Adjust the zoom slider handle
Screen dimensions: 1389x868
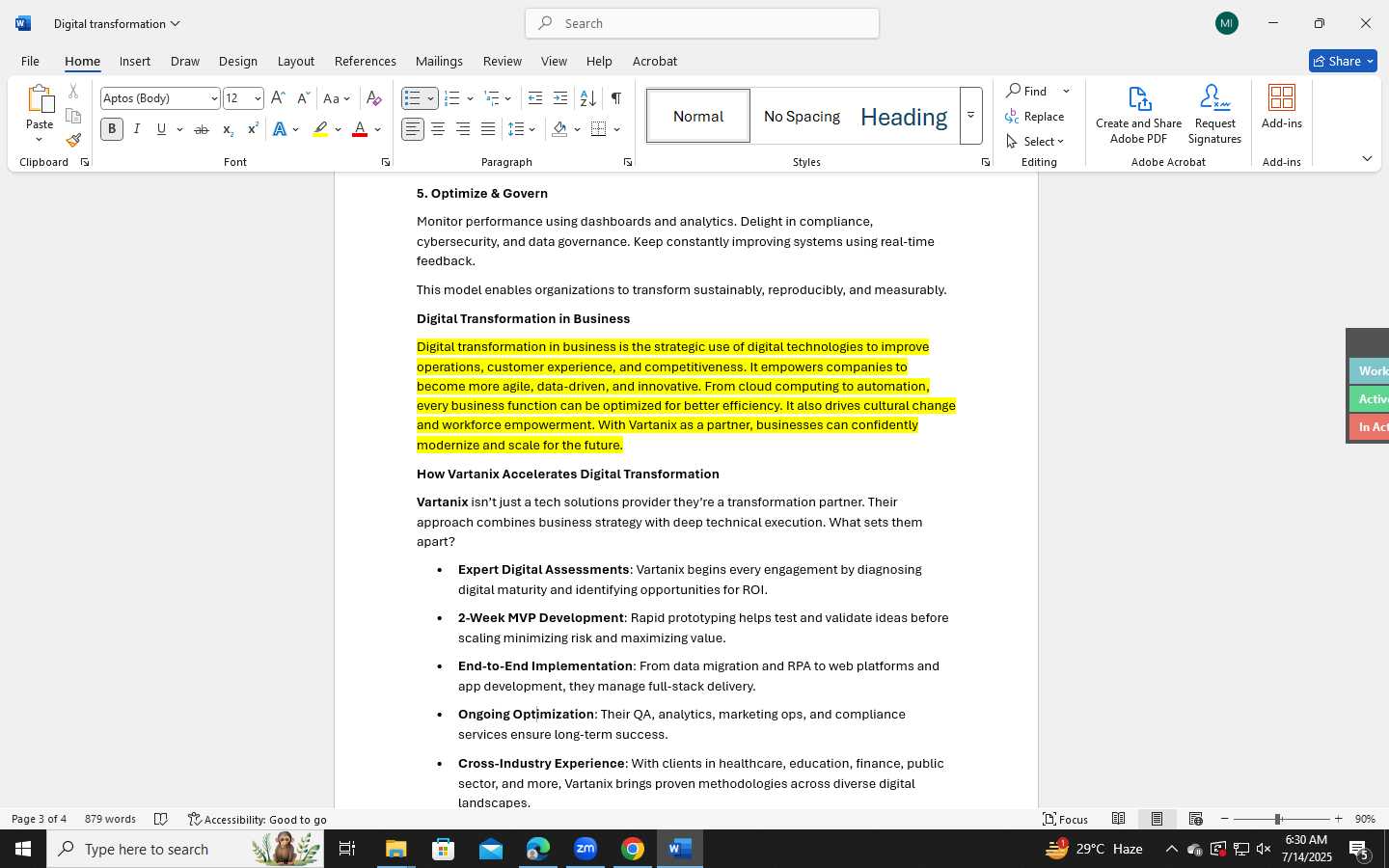(x=1277, y=819)
